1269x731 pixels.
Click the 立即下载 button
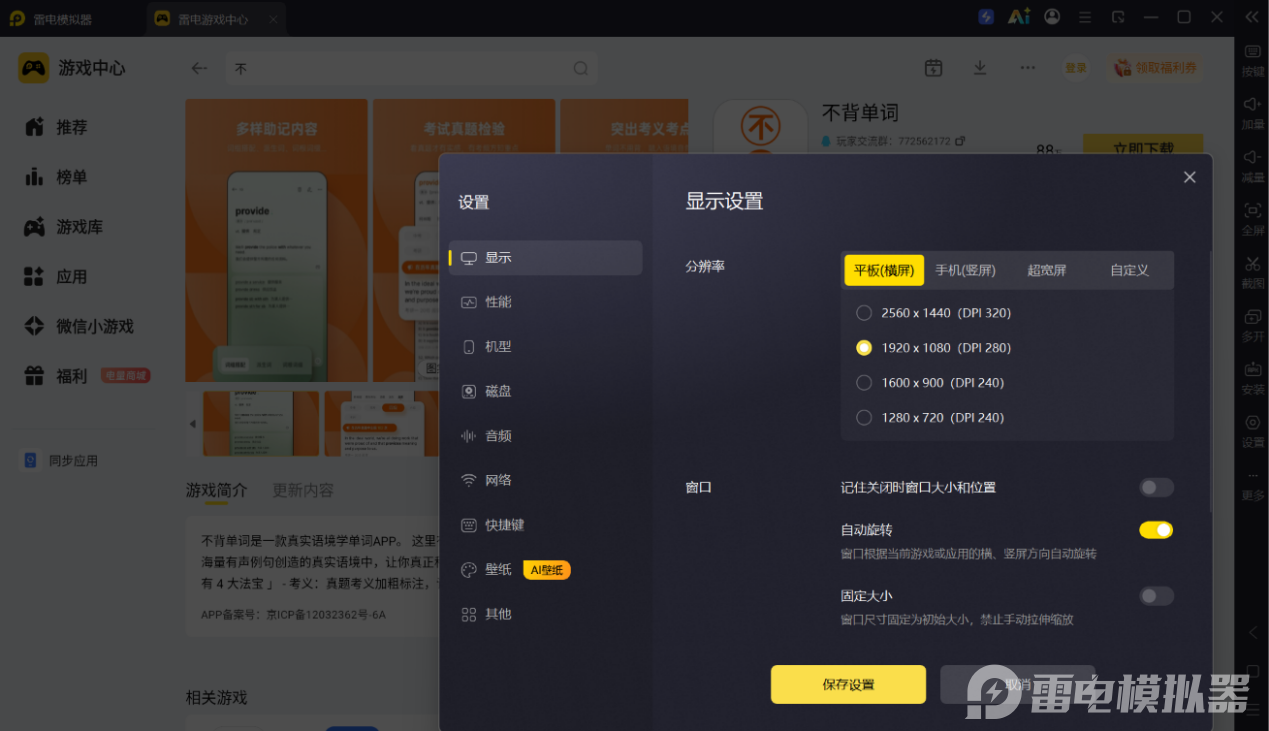point(1143,147)
